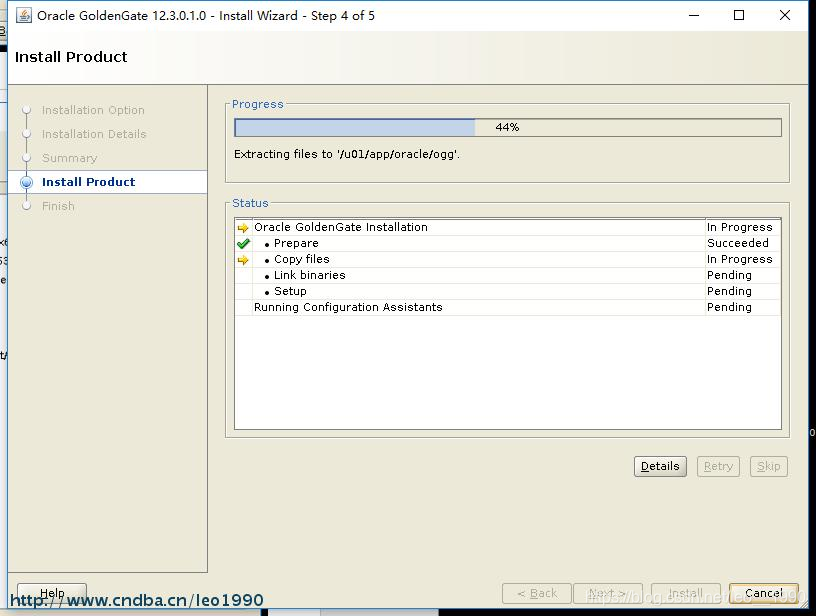Select the Installation Details wizard step

94,134
